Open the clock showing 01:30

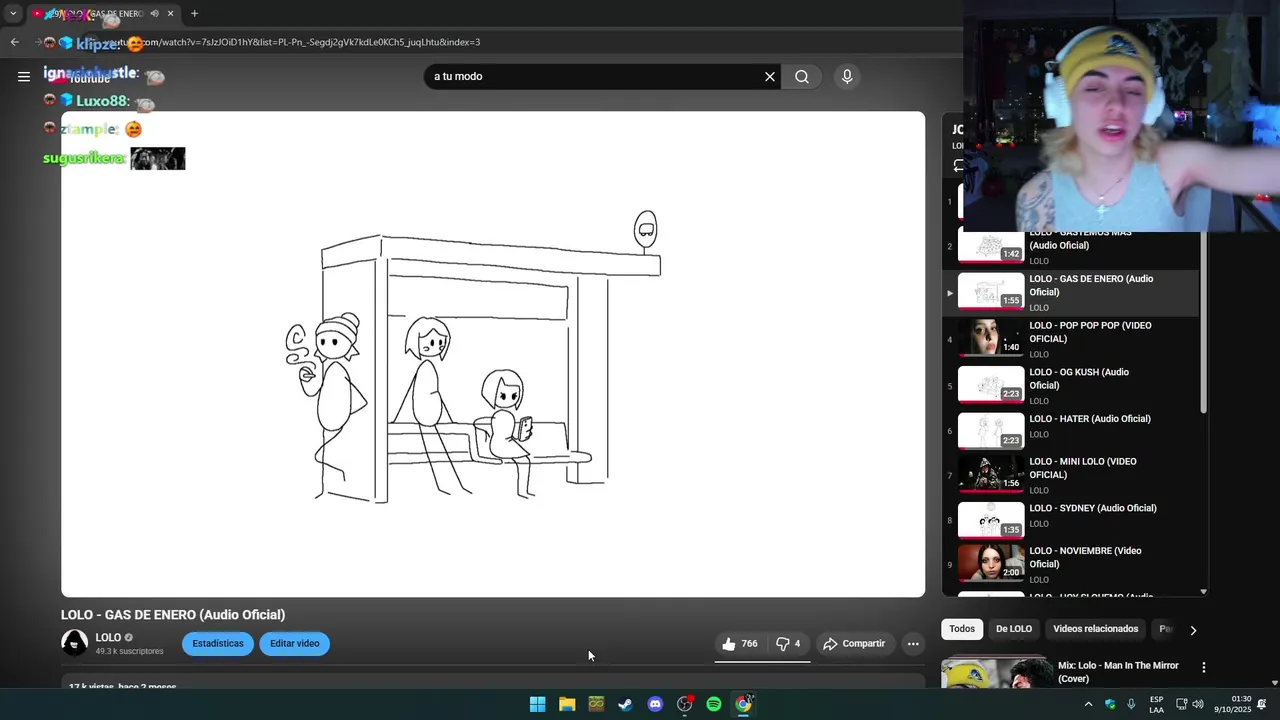coord(1232,704)
